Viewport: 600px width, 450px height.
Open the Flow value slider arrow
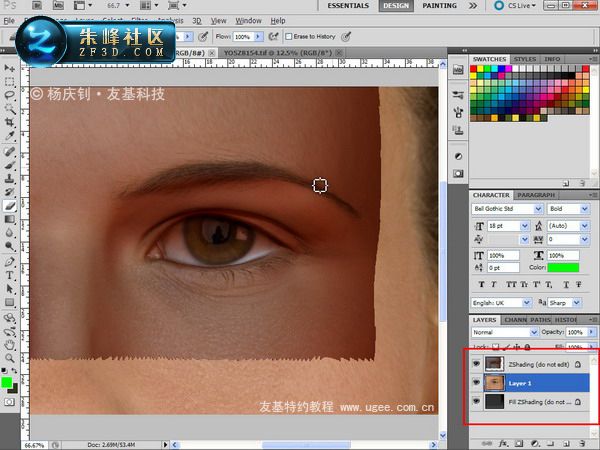tap(258, 37)
